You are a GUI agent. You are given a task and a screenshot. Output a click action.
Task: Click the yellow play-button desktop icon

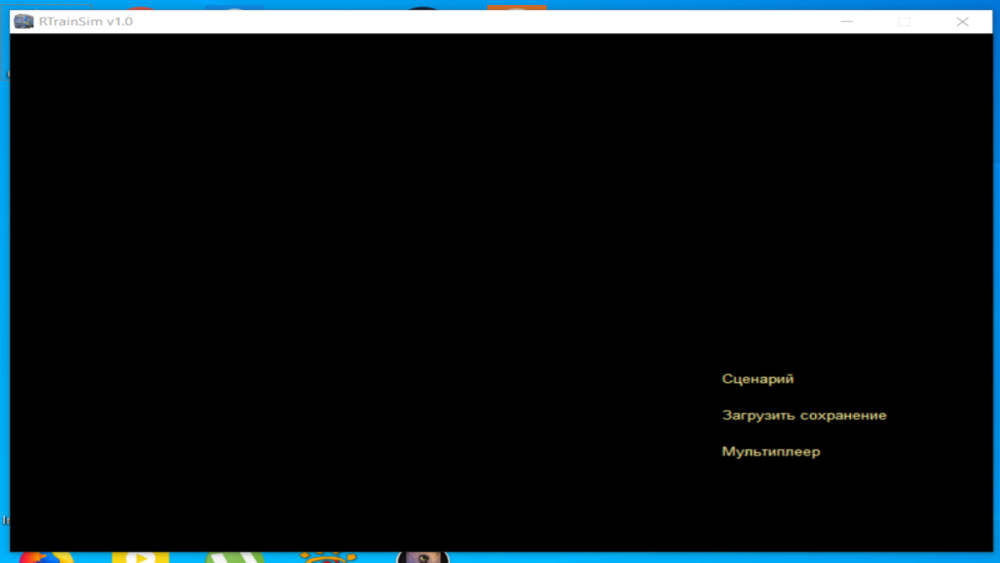point(140,557)
